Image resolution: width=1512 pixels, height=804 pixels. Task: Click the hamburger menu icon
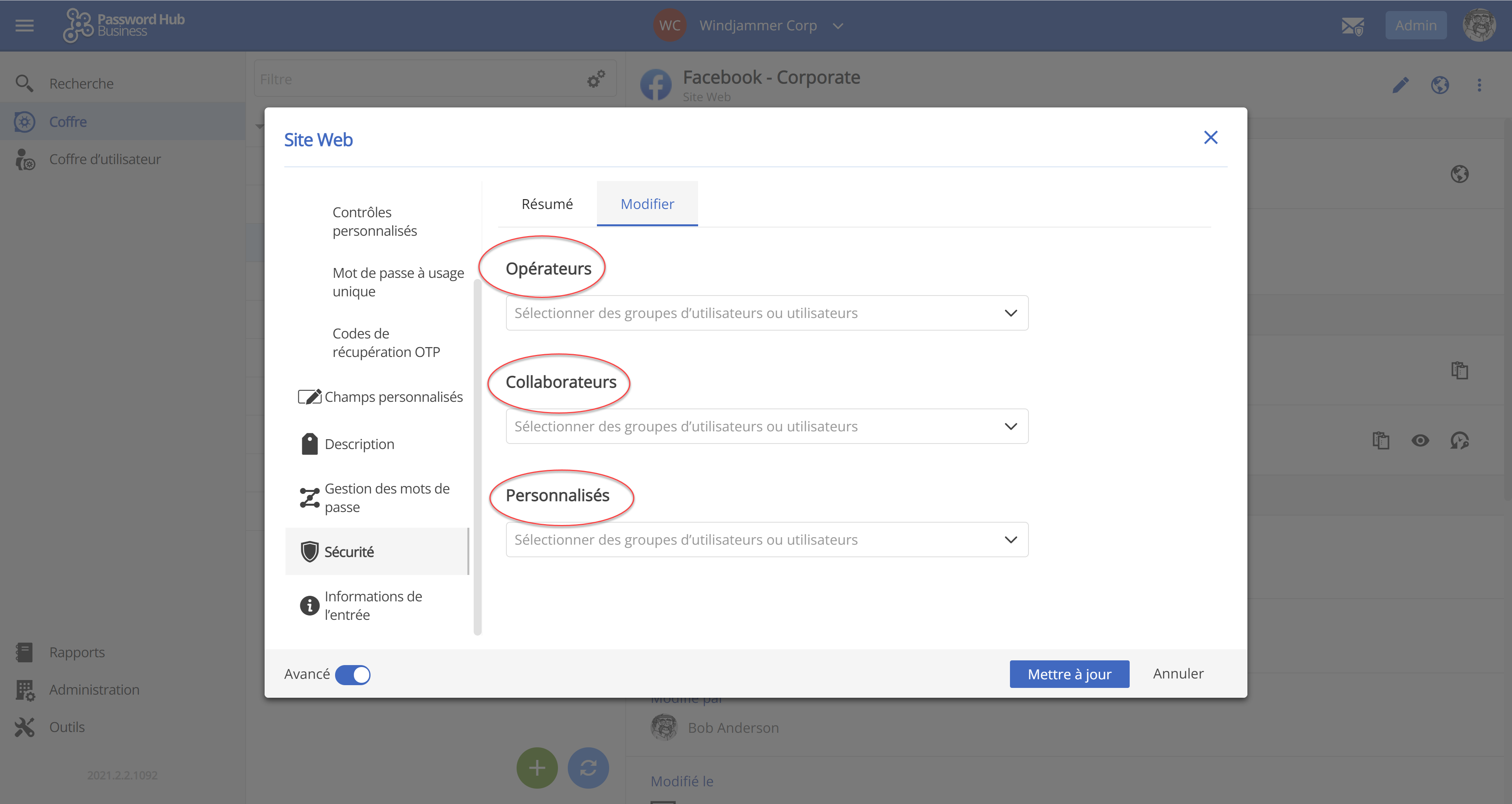24,26
